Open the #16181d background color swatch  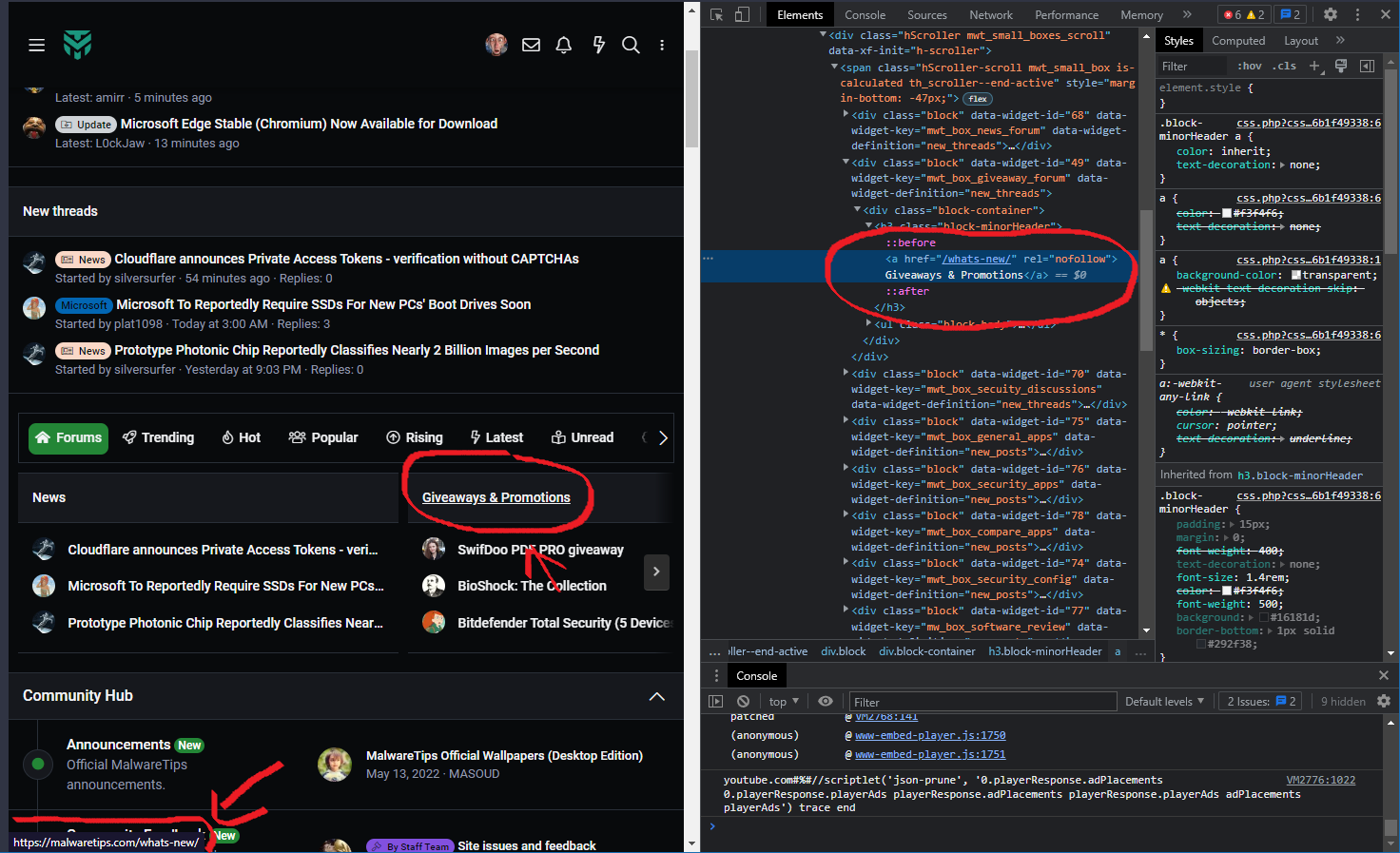pos(1264,617)
